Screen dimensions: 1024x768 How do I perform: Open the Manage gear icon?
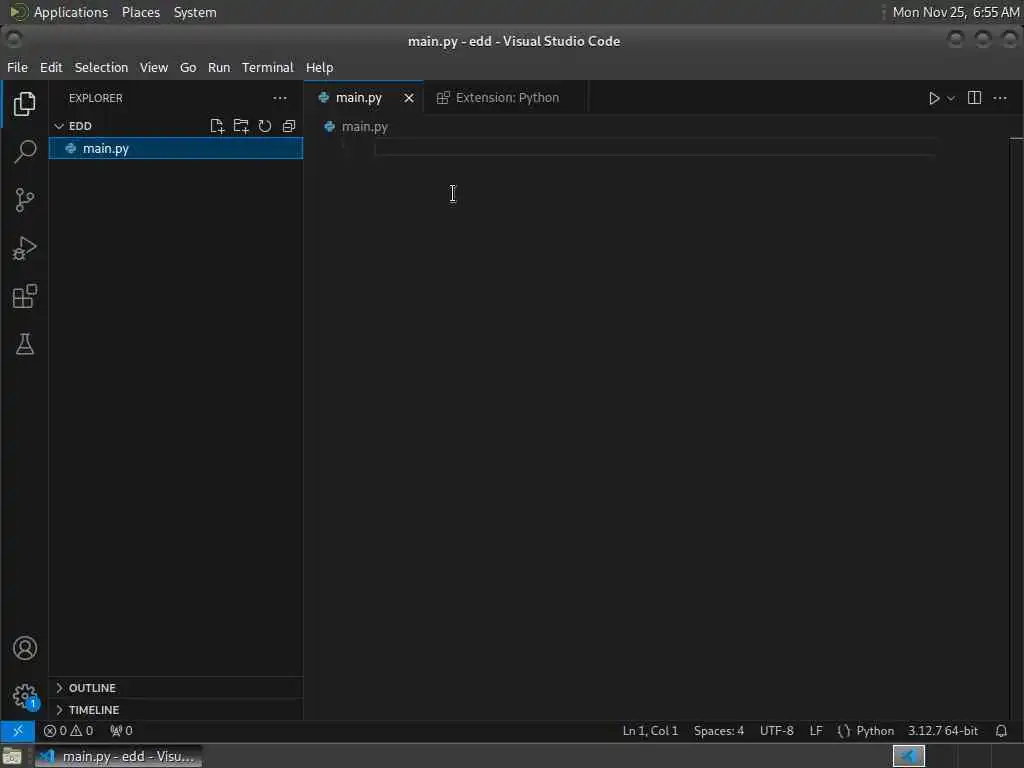pos(25,696)
